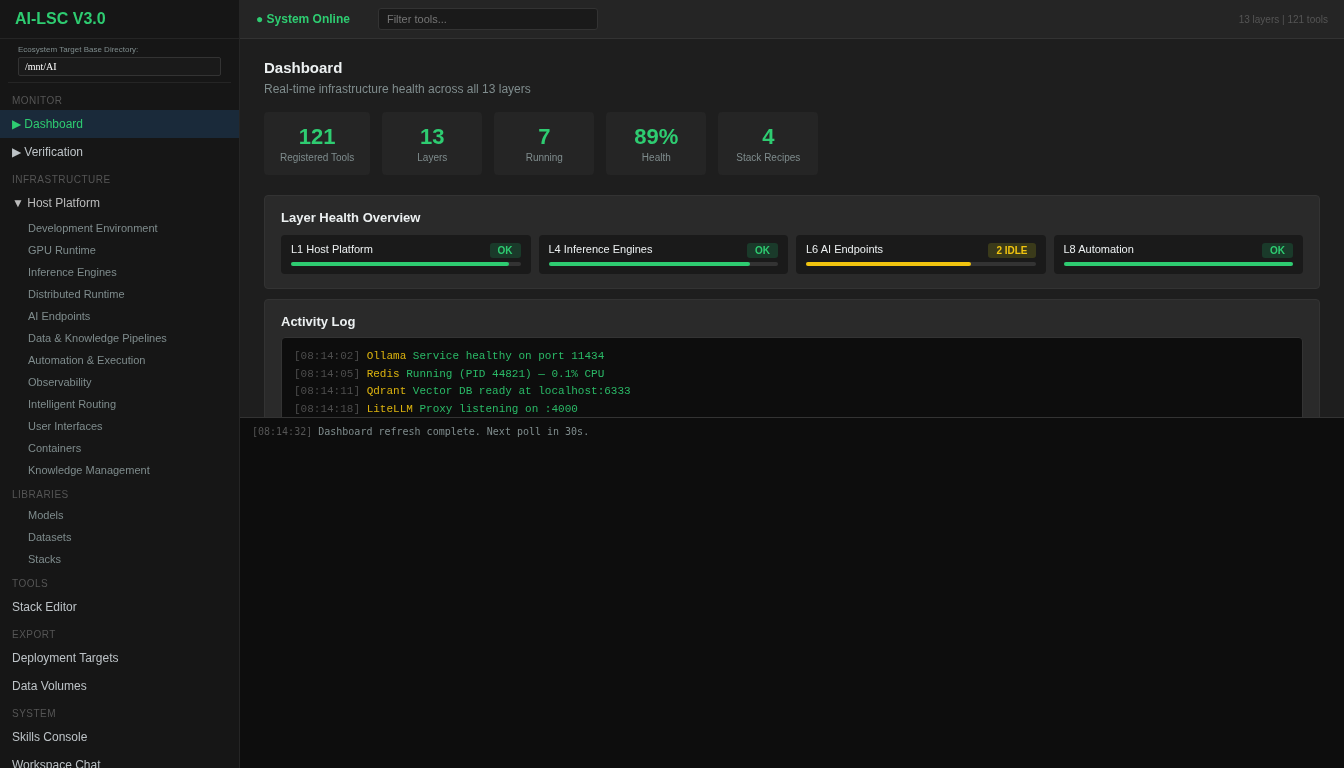Open Data Volumes page
Screen dimensions: 1344x768
[119, 686]
